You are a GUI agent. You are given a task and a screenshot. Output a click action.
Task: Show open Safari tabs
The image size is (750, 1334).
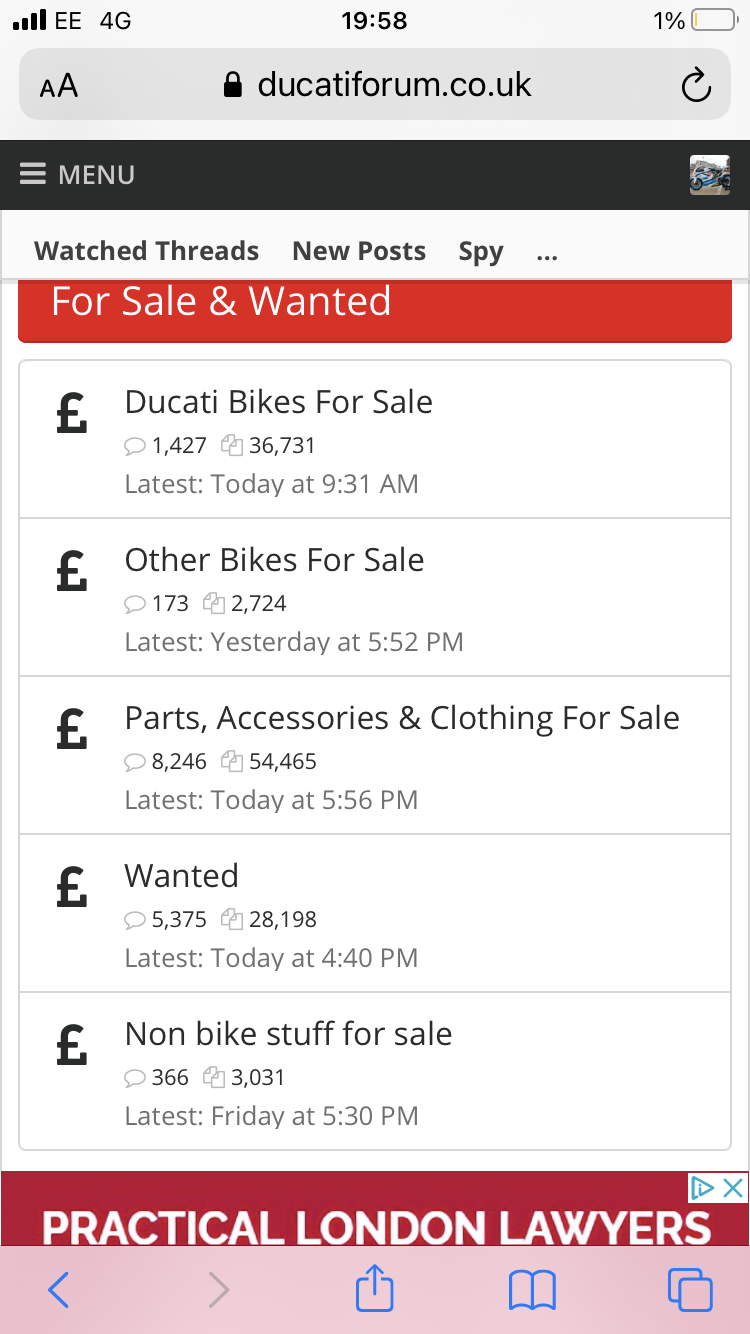coord(690,1290)
